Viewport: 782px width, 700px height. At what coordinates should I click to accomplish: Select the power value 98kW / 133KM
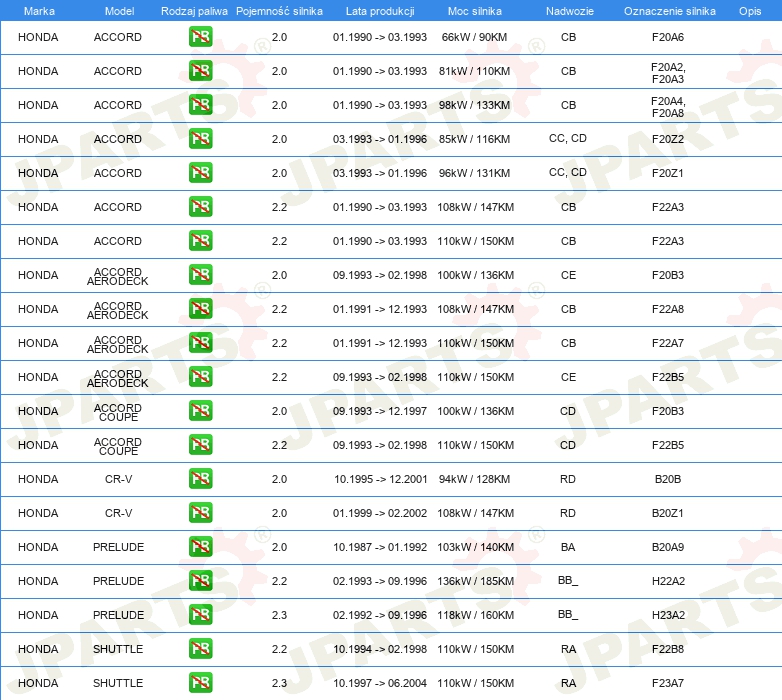(x=474, y=105)
